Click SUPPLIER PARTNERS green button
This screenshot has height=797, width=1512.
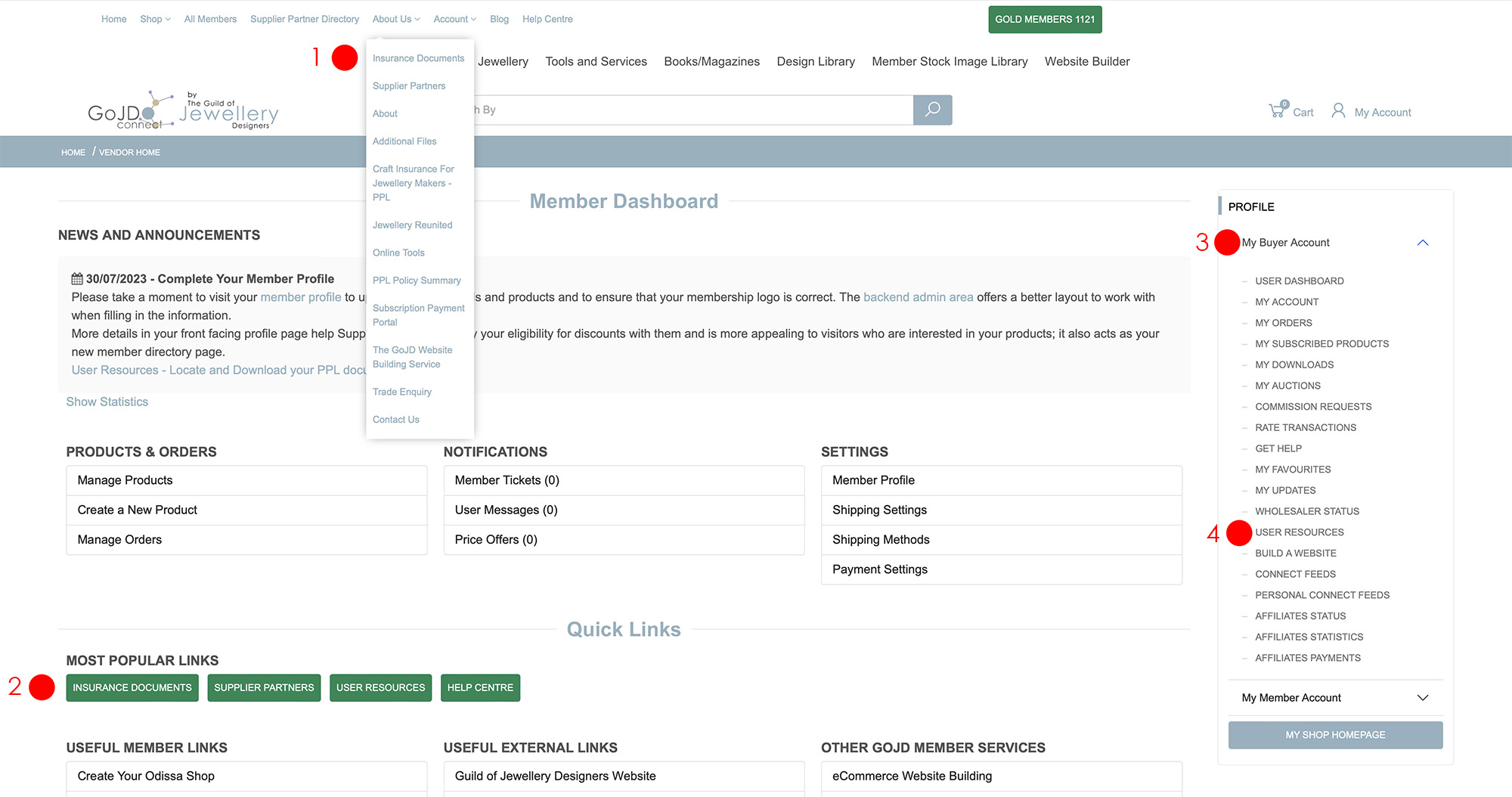click(264, 687)
